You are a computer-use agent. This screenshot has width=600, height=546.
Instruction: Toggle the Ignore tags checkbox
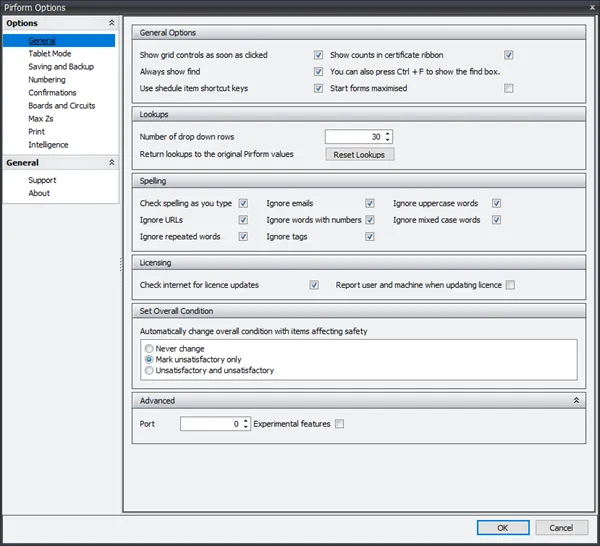click(370, 236)
